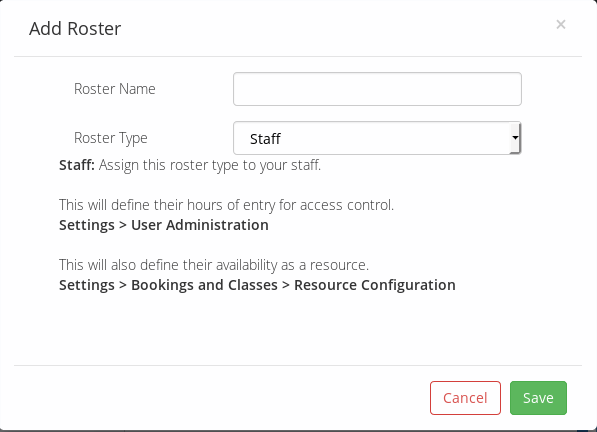Click Bookings and Classes in the settings path

(x=204, y=285)
